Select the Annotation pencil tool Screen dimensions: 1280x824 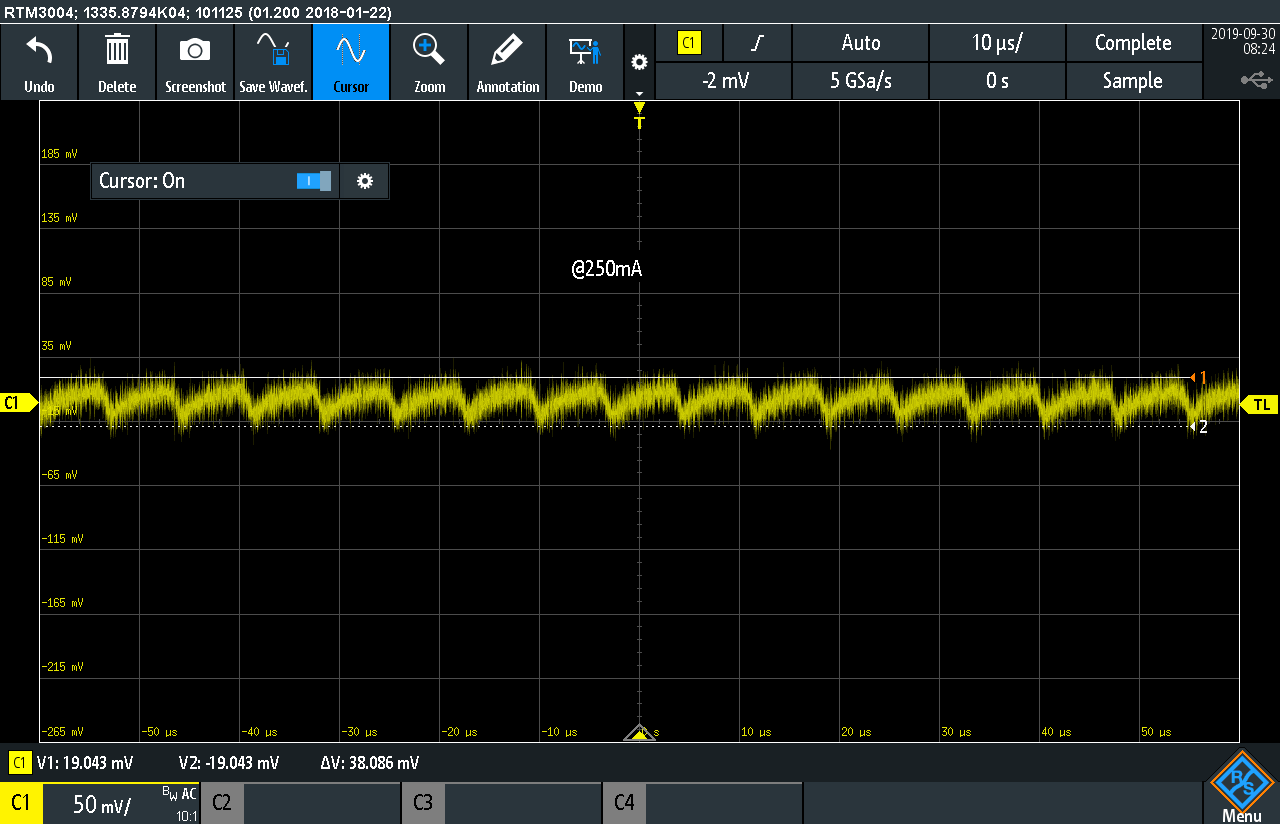coord(507,62)
